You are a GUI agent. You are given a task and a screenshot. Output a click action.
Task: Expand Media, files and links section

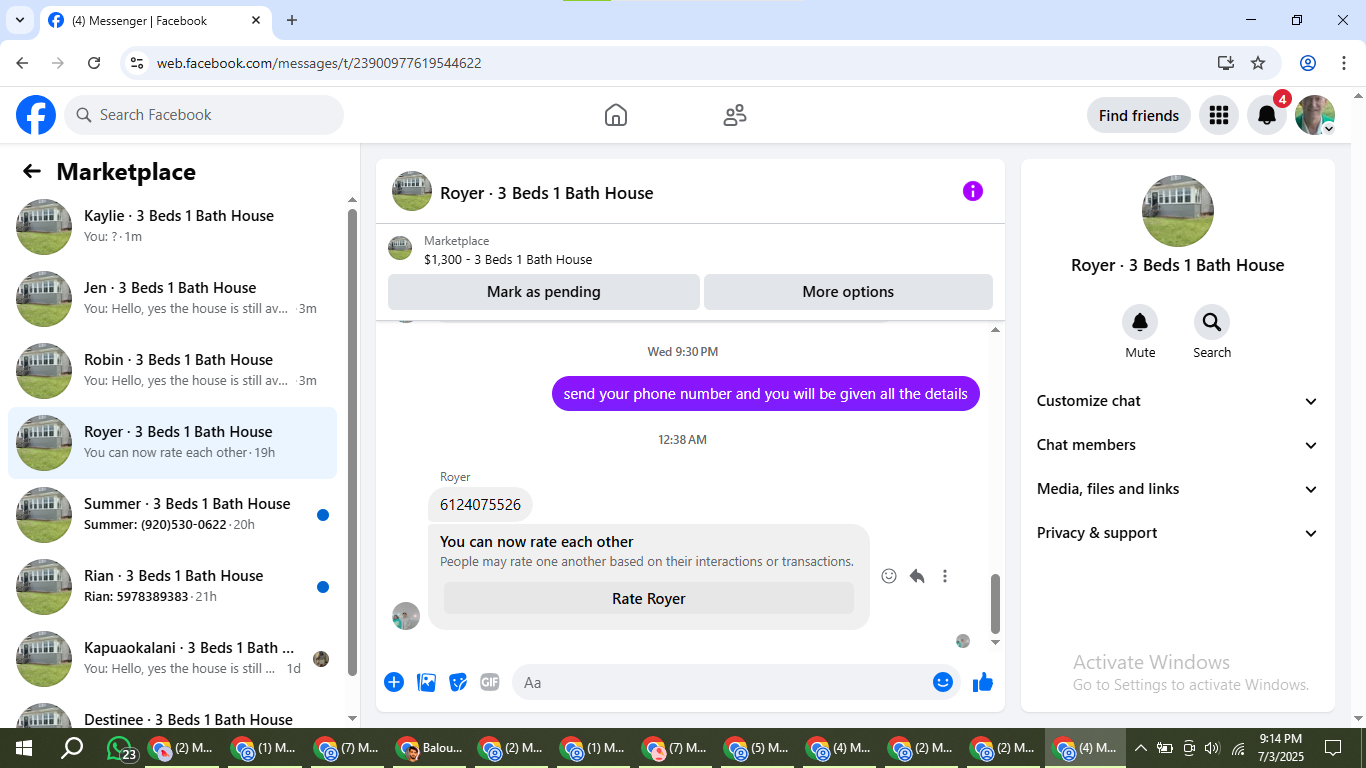pos(1178,489)
